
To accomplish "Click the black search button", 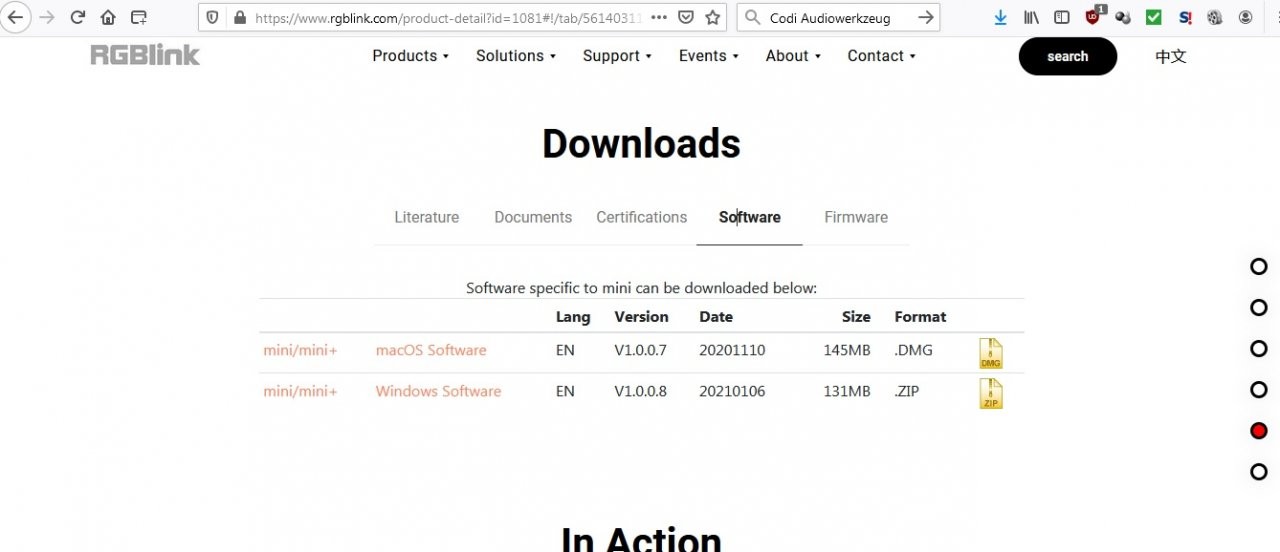I will click(x=1067, y=56).
